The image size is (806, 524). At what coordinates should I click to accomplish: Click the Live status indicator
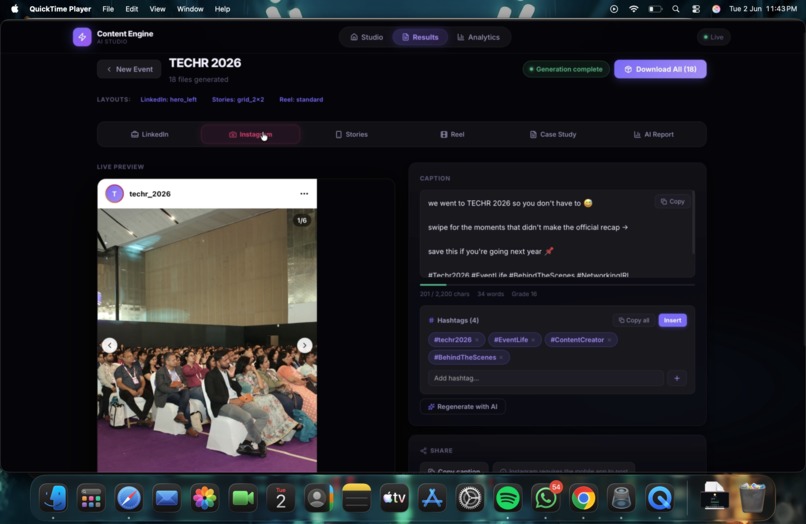coord(713,37)
